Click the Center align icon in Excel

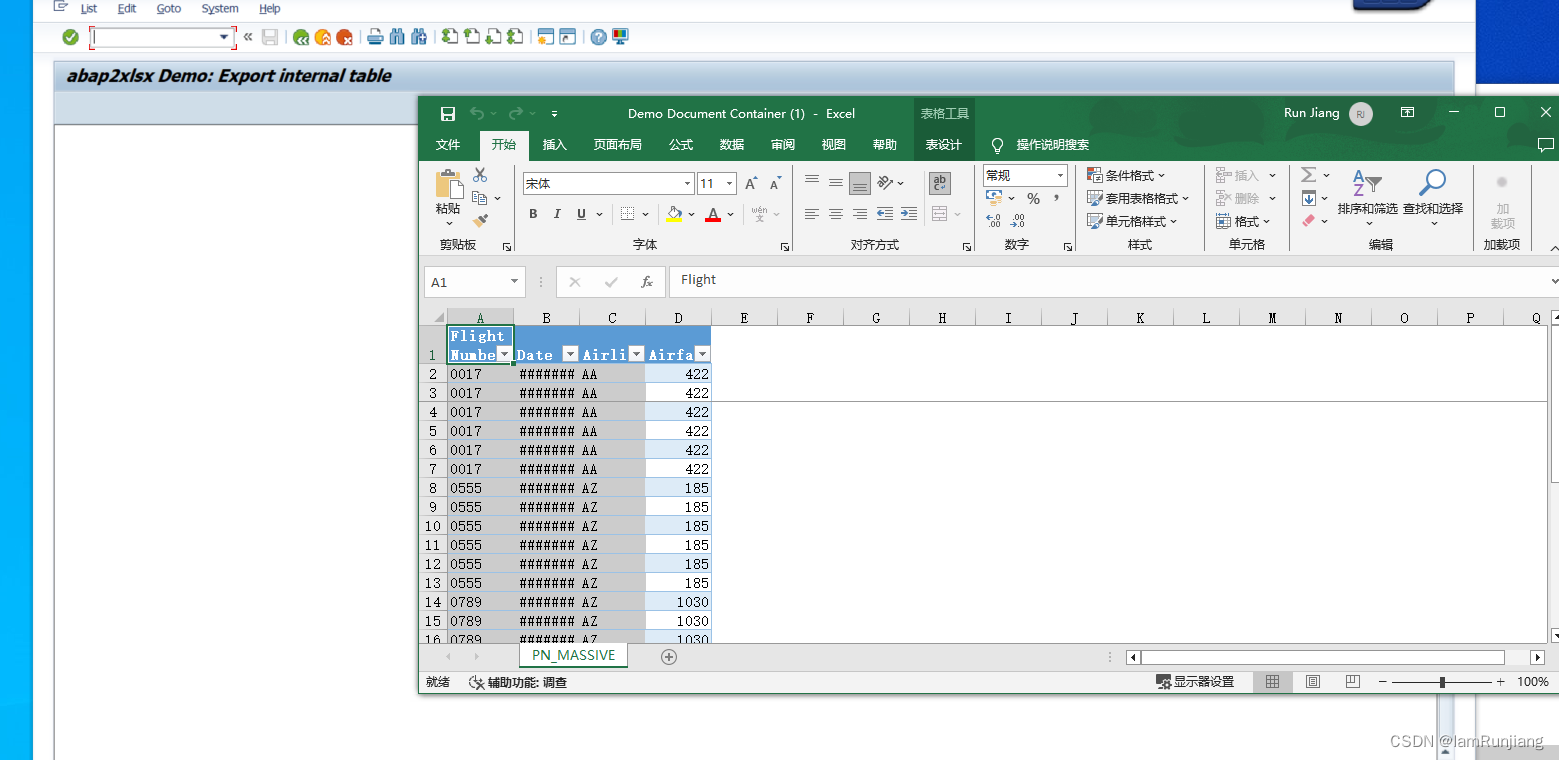click(836, 214)
